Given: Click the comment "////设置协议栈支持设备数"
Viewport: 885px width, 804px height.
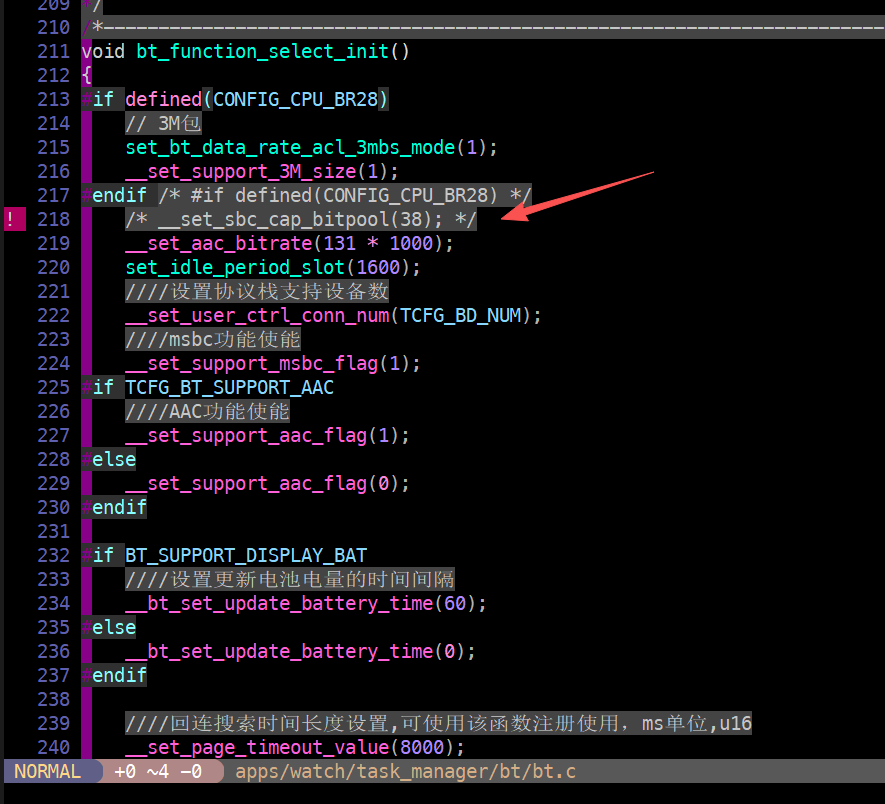Looking at the screenshot, I should pos(257,291).
